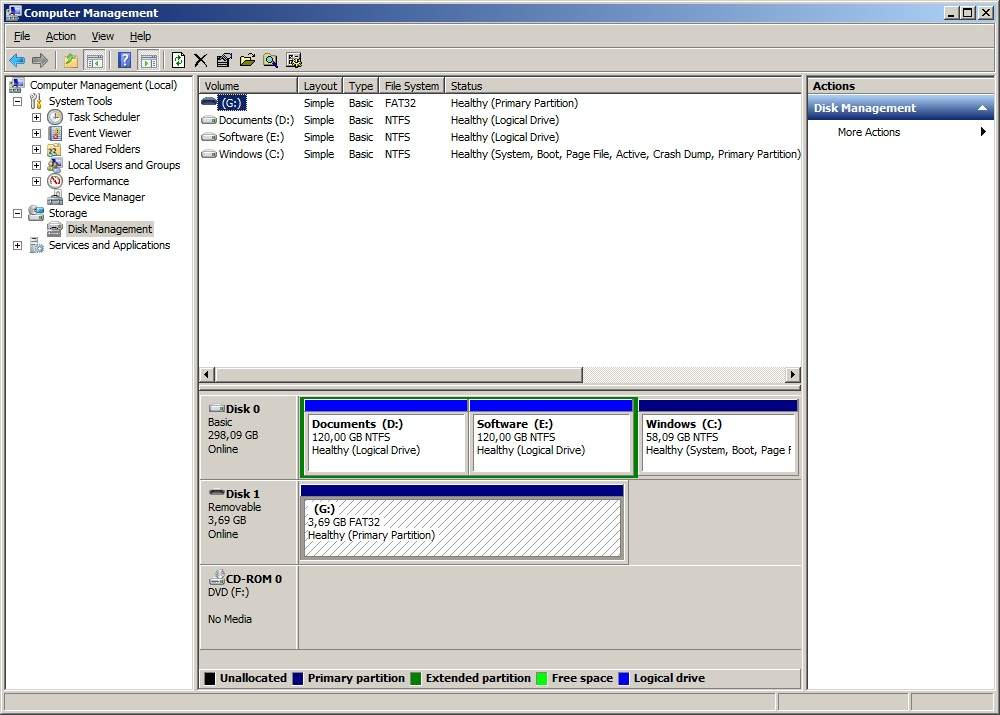This screenshot has width=1000, height=715.
Task: Open the View menu
Action: click(103, 36)
